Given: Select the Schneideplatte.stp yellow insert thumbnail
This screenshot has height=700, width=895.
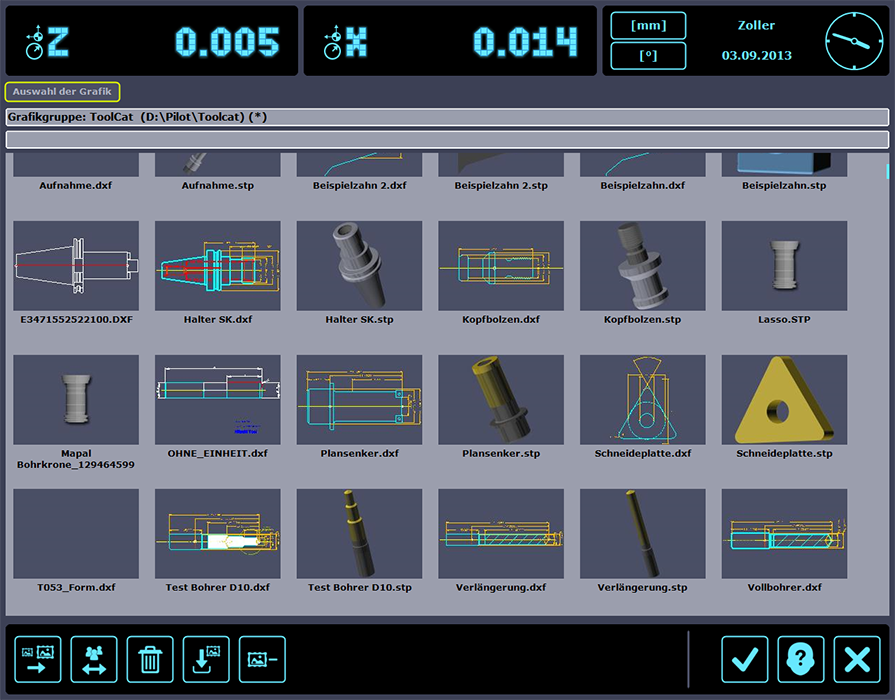Looking at the screenshot, I should [784, 400].
